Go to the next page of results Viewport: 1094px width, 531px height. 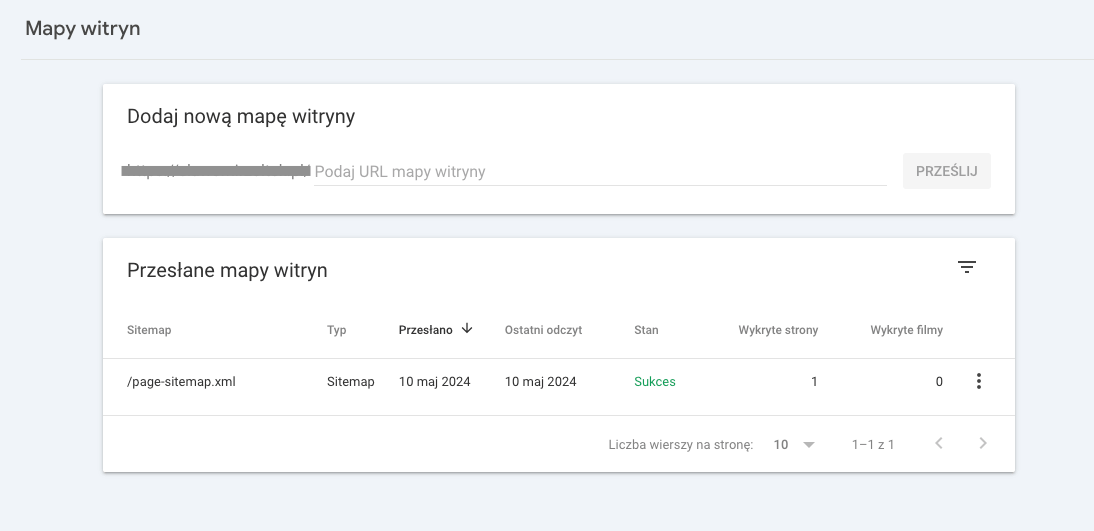click(x=983, y=444)
